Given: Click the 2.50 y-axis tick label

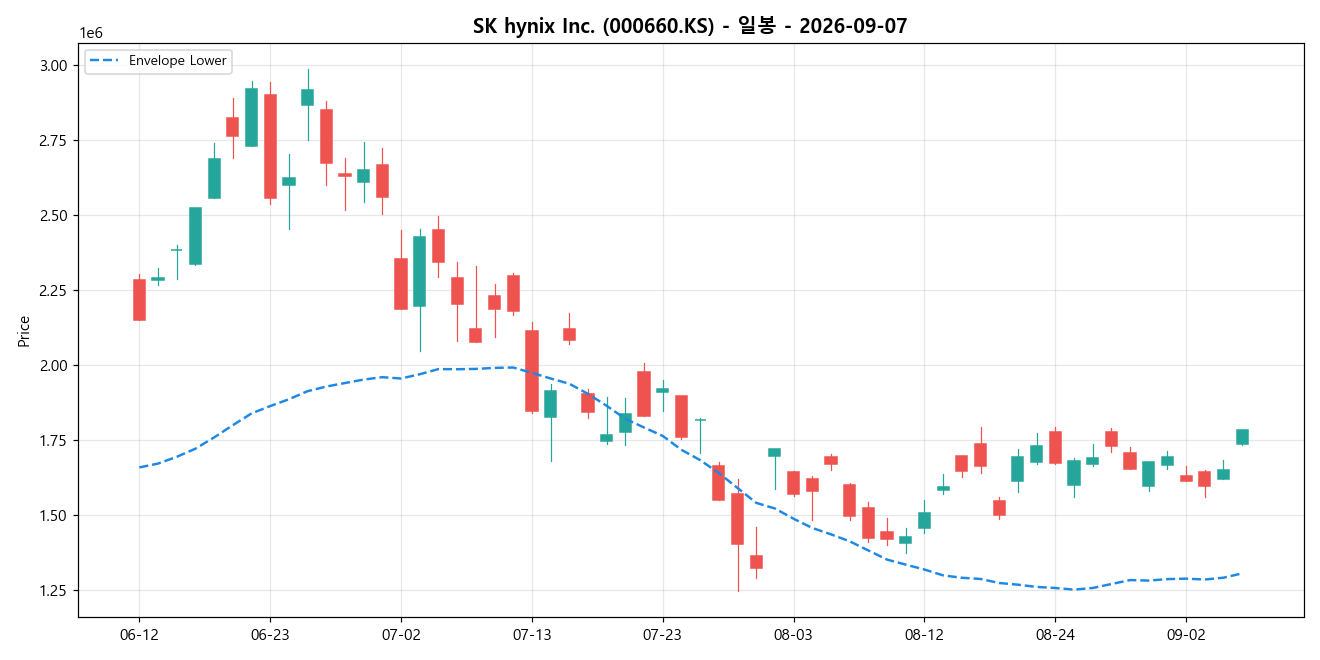Looking at the screenshot, I should click(55, 216).
